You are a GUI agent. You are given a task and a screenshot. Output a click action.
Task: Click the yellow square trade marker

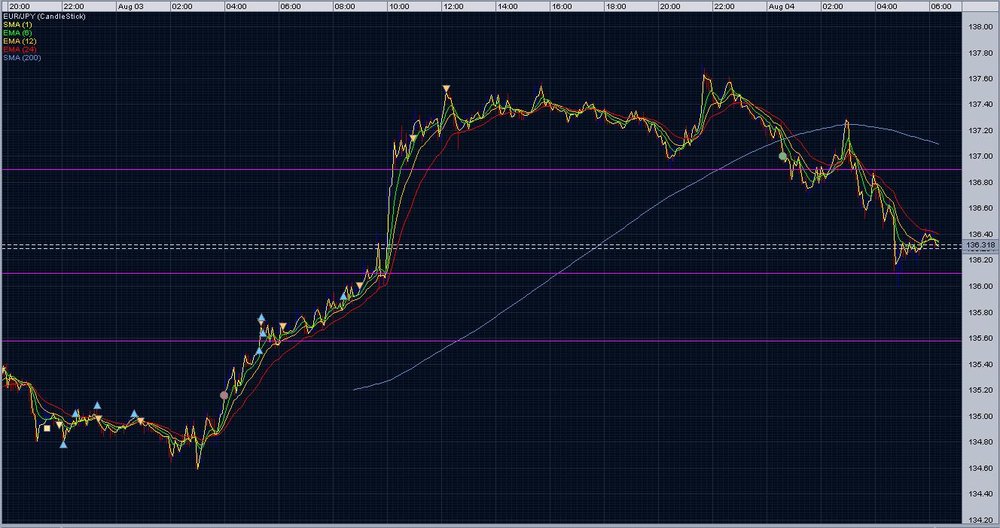click(47, 429)
